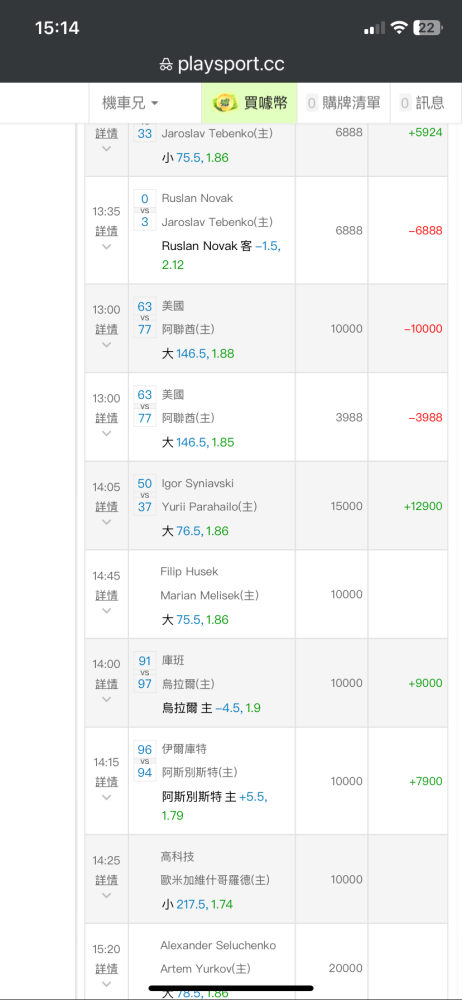
Task: Tap the 63 vs 77 score in 3988 bet row
Action: tap(145, 406)
